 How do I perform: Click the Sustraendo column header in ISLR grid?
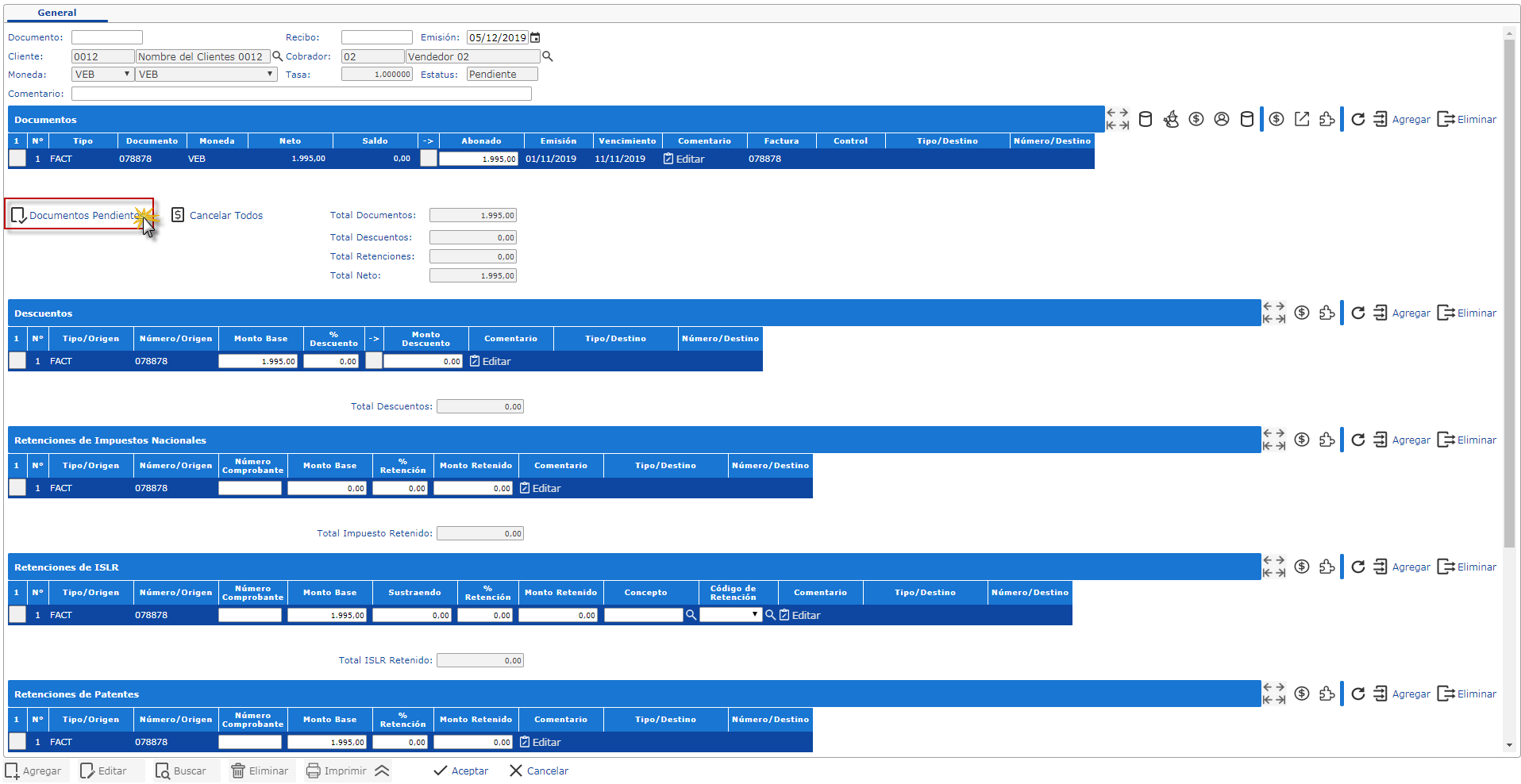tap(414, 593)
